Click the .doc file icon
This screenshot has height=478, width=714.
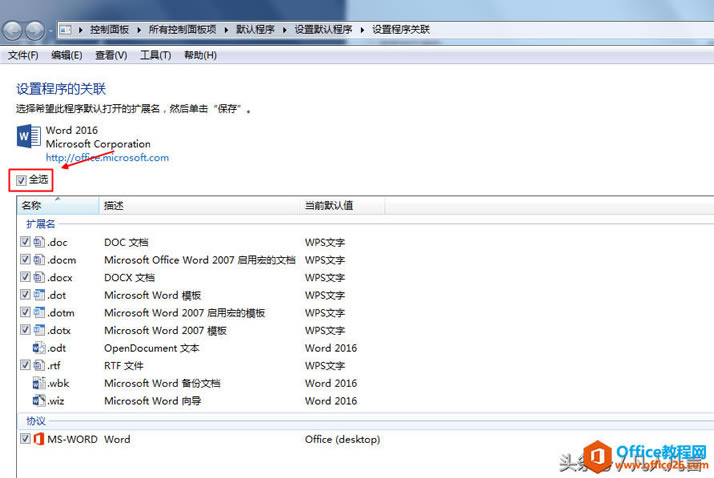pyautogui.click(x=40, y=242)
